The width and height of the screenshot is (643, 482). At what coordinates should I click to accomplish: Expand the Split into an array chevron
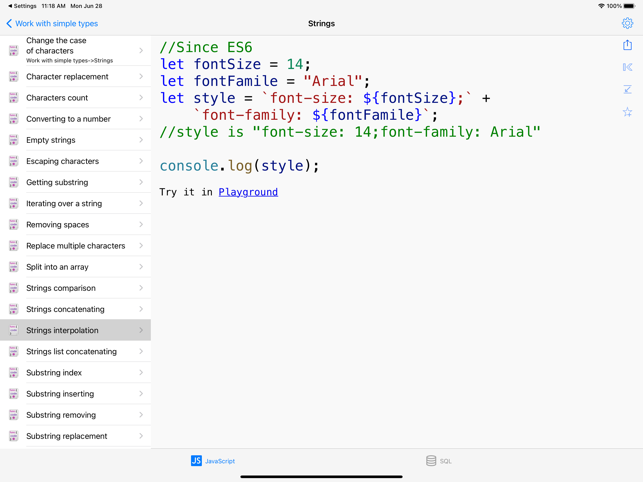point(141,267)
